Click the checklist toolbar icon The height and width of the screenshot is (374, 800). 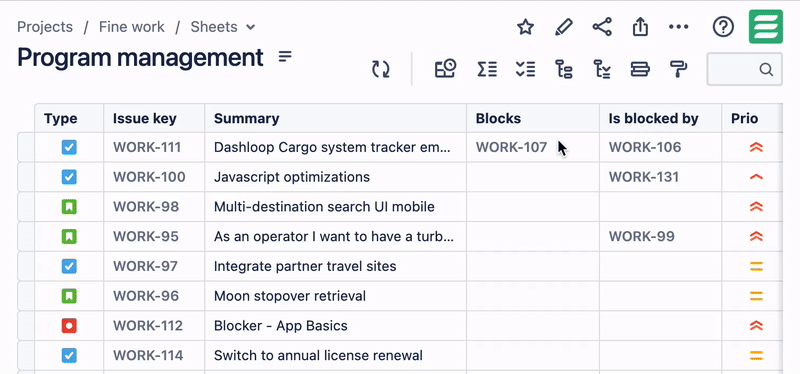526,69
